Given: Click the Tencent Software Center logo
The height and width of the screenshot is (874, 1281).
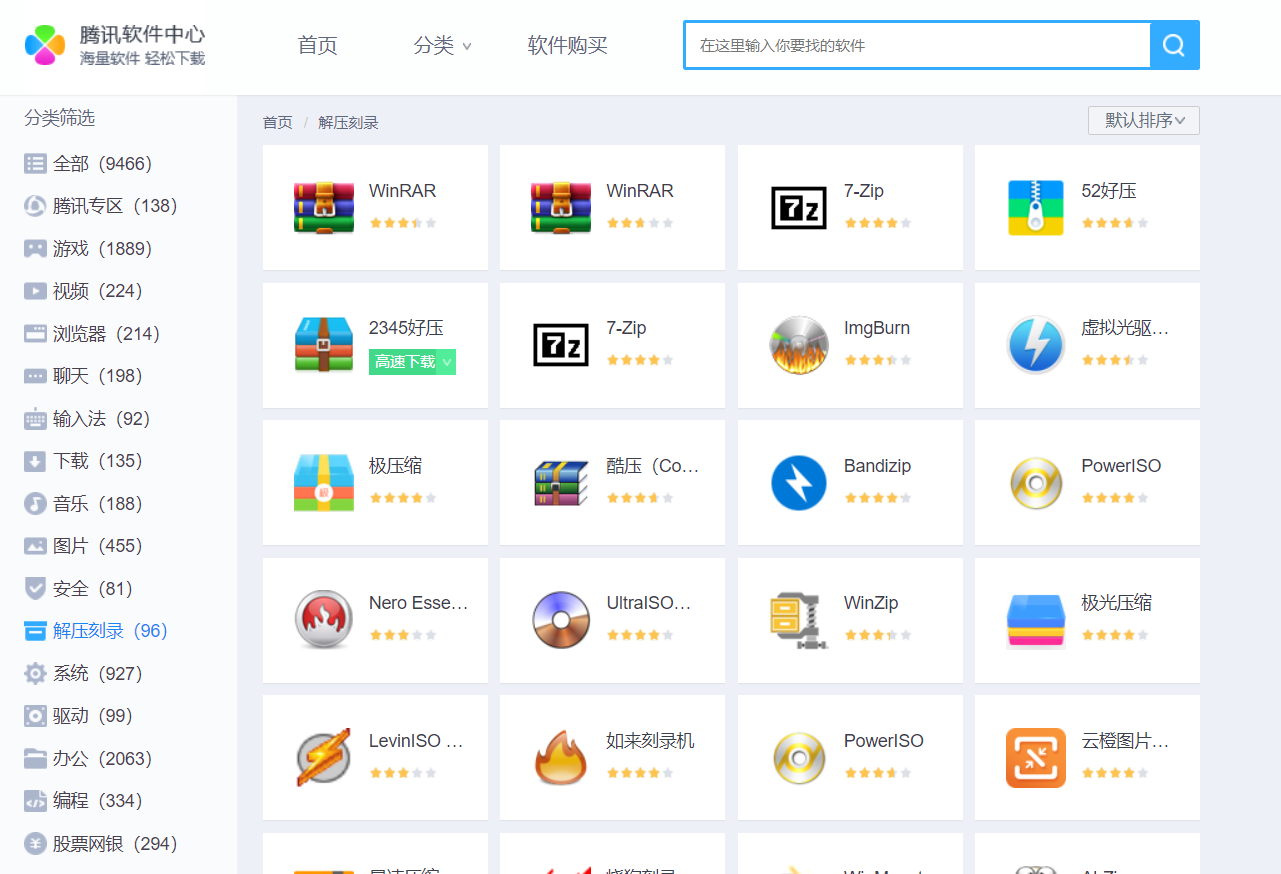Looking at the screenshot, I should click(115, 45).
